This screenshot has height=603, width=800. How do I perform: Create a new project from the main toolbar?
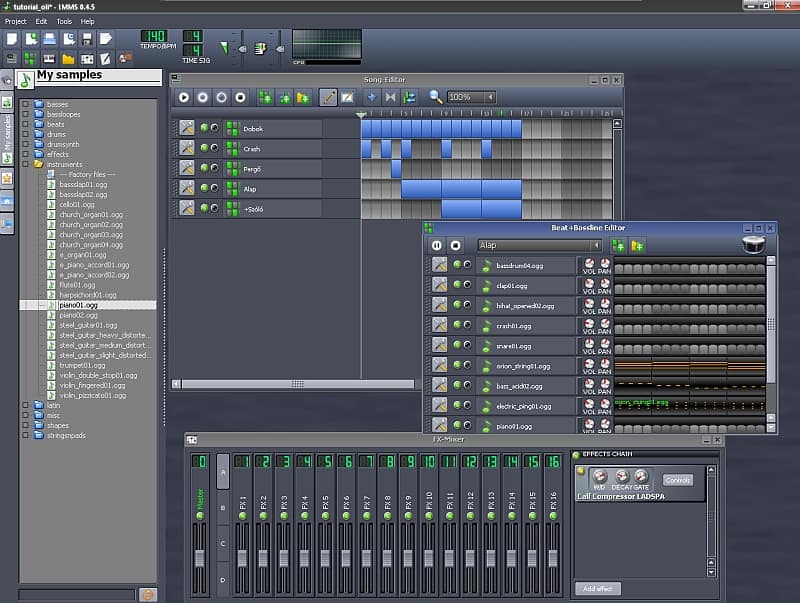(12, 39)
